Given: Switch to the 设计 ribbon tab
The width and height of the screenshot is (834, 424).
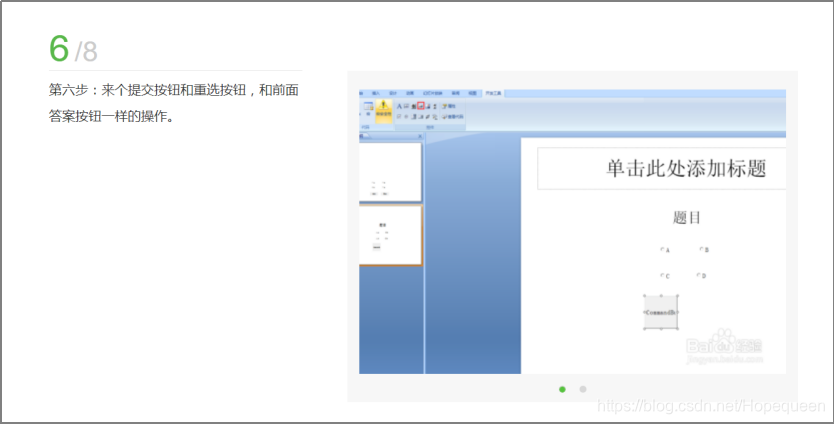Looking at the screenshot, I should (x=393, y=93).
